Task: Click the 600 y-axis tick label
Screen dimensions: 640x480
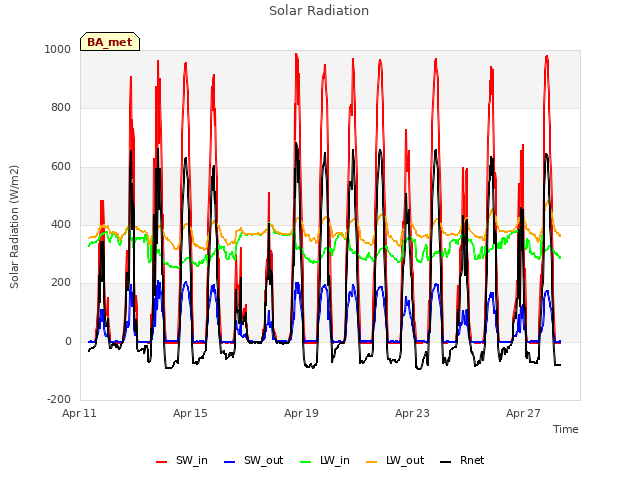Action: coord(61,167)
